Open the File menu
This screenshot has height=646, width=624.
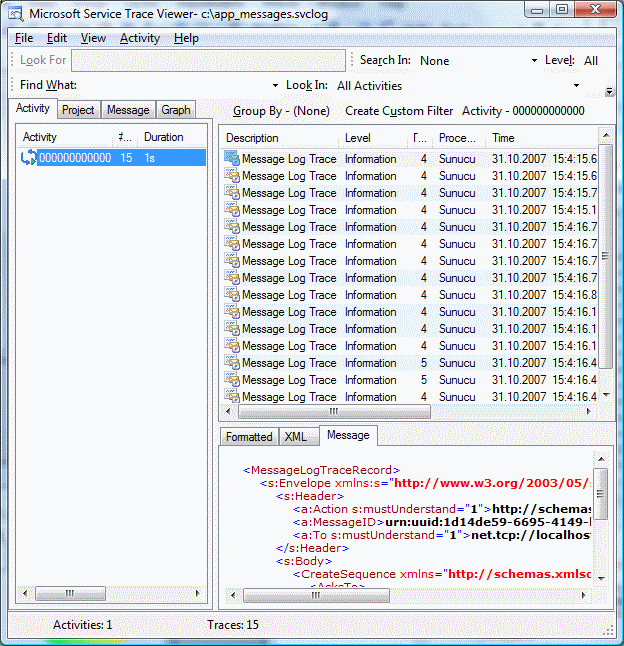pos(24,38)
